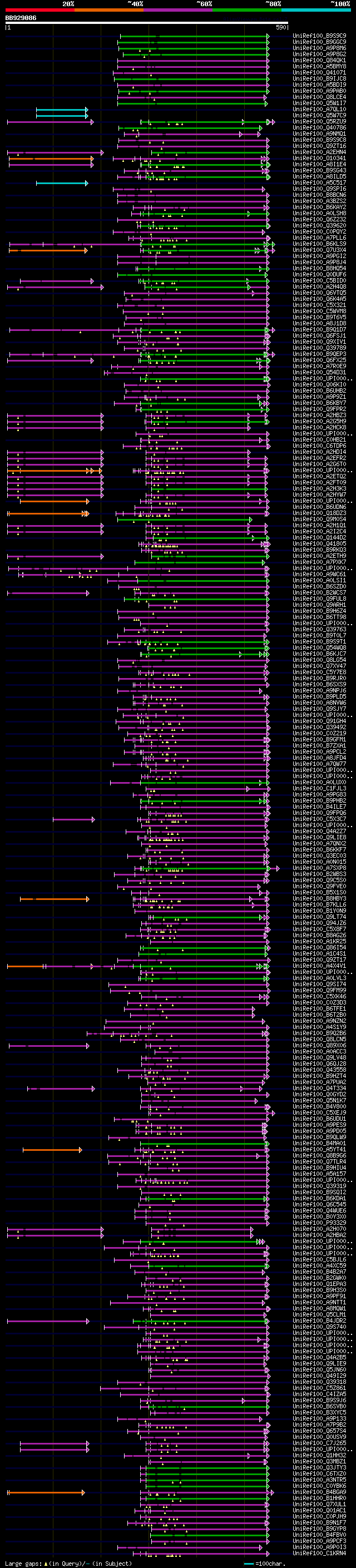Select the UniRef100_C1FJL3 label
Viewport: 356px width, 1568px height.
pyautogui.click(x=319, y=788)
